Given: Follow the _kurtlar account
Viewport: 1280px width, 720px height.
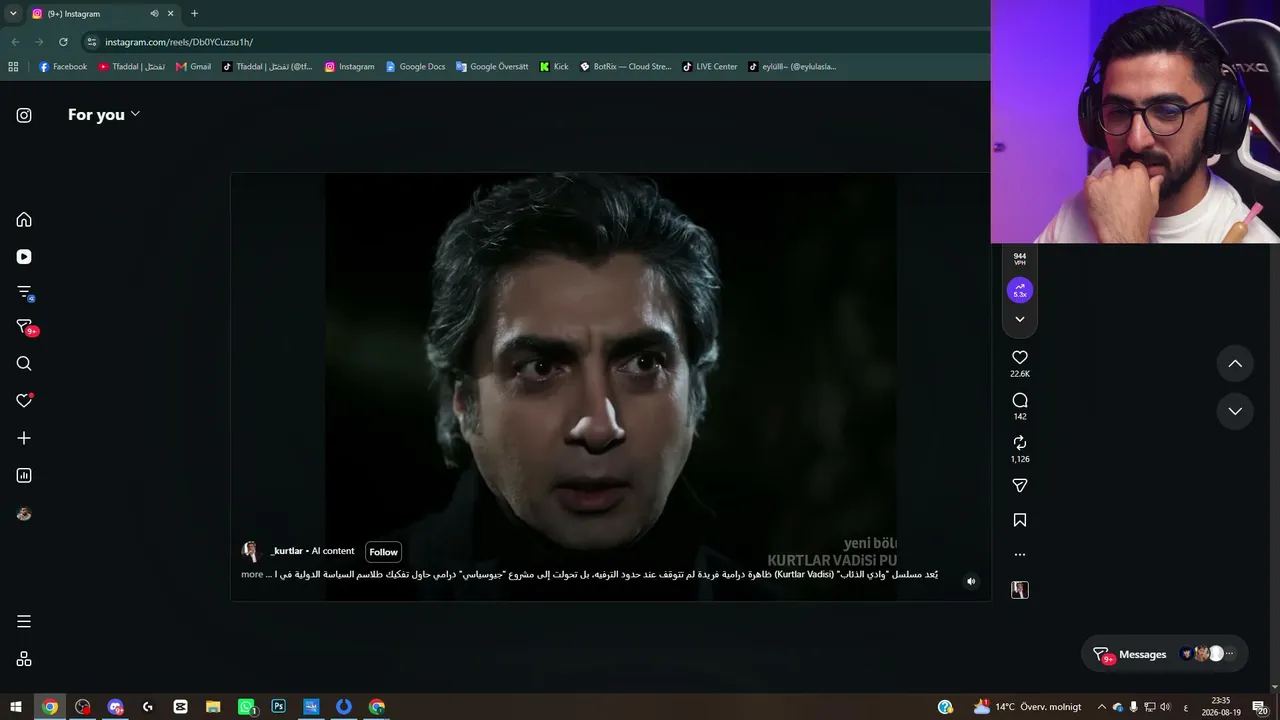Looking at the screenshot, I should click(x=383, y=552).
